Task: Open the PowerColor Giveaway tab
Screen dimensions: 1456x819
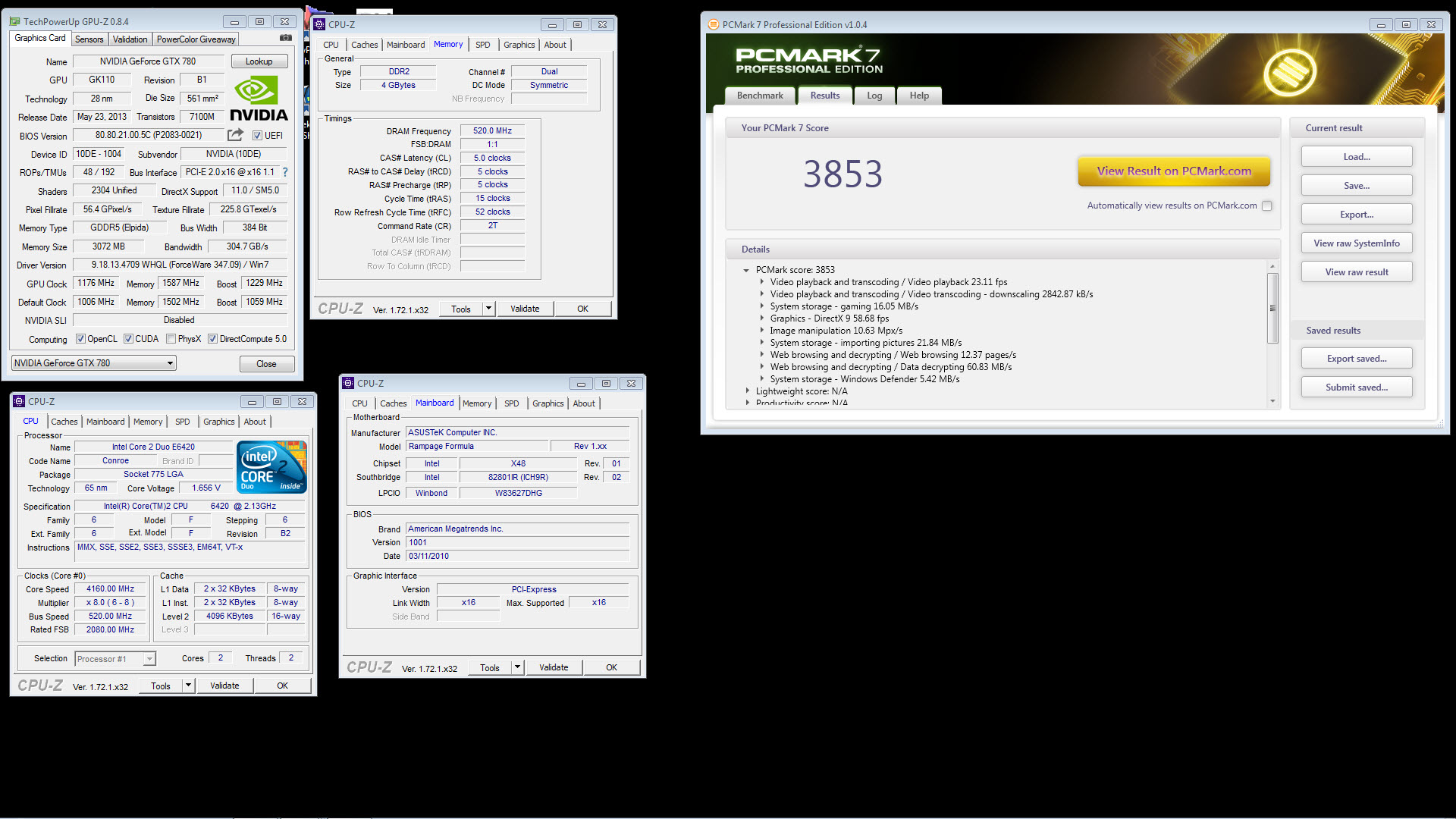Action: click(196, 39)
